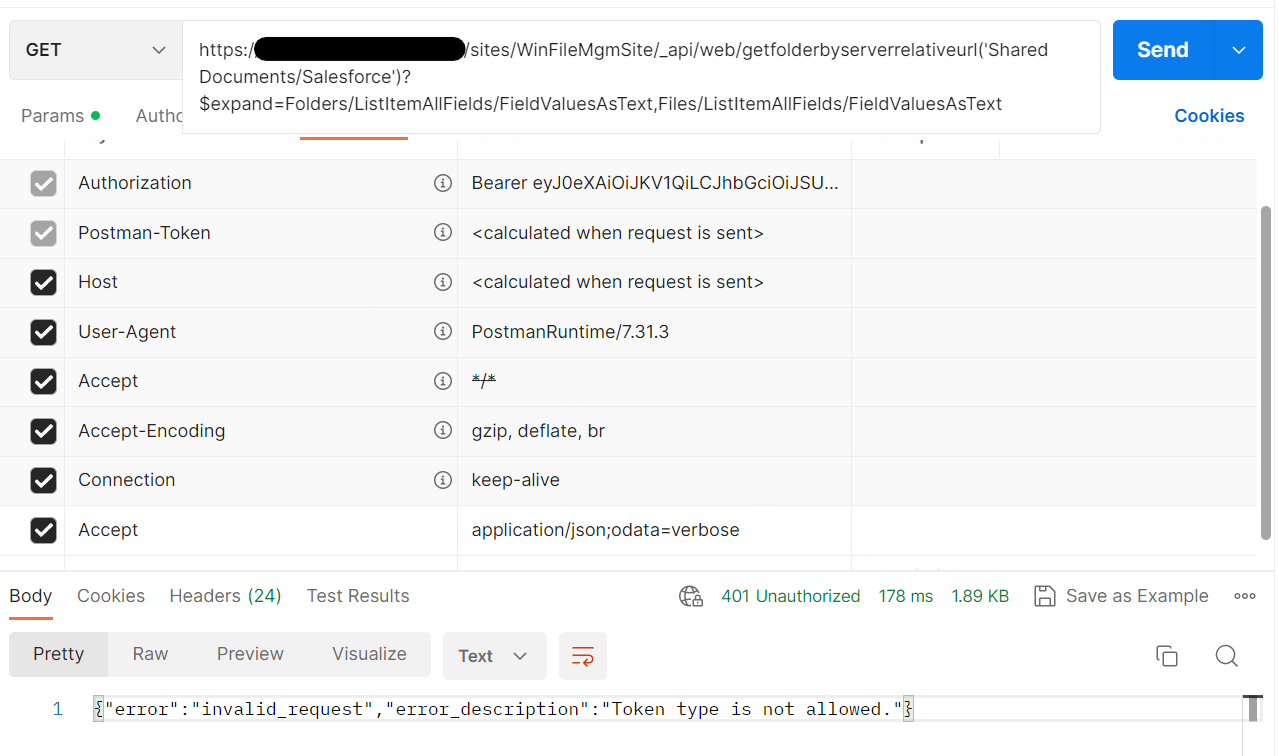Uncheck the Accept-Encoding header checkbox

coord(43,431)
